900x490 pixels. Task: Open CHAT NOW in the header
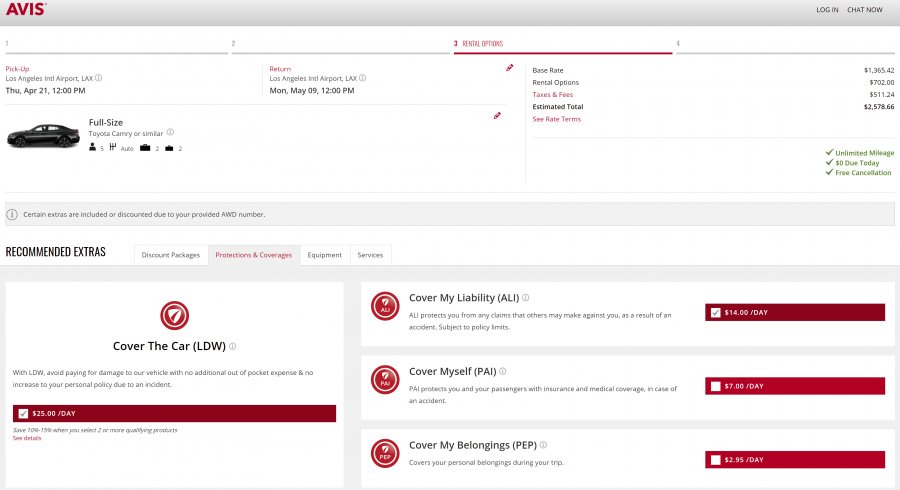point(865,10)
